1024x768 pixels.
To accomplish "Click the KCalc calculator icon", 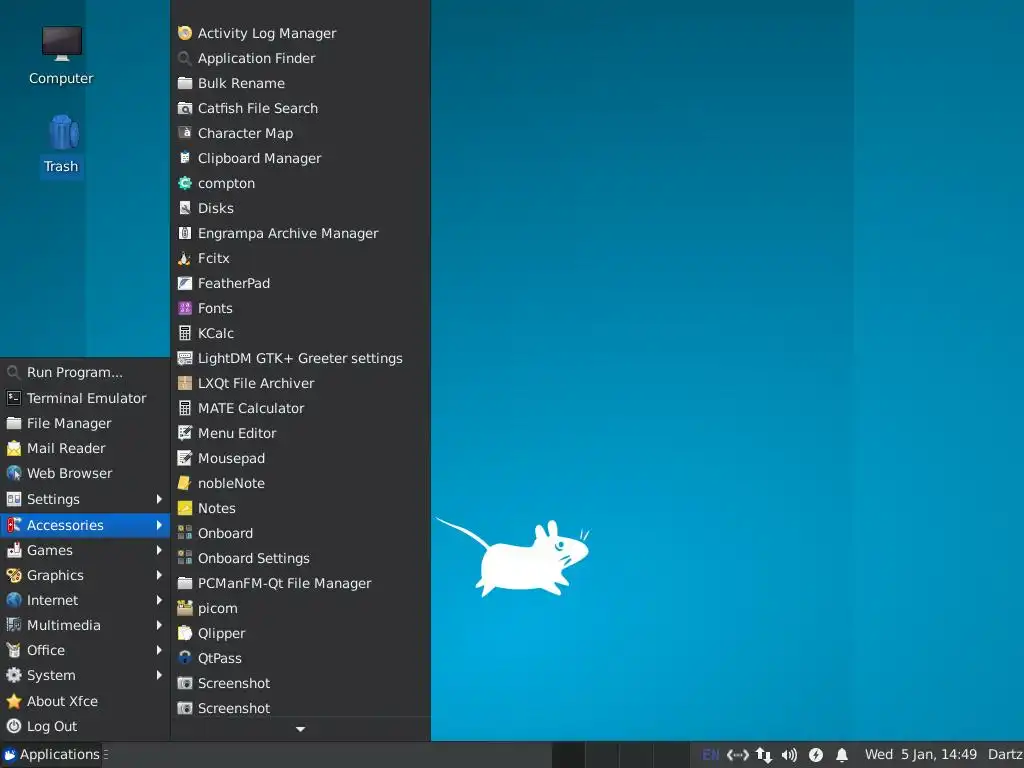I will click(x=185, y=333).
